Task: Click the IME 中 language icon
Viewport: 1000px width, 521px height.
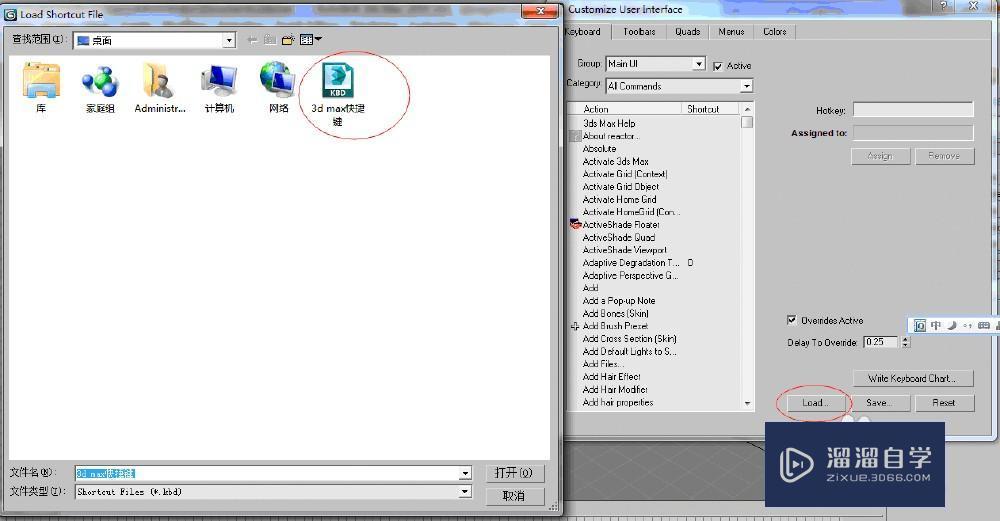Action: [x=936, y=325]
